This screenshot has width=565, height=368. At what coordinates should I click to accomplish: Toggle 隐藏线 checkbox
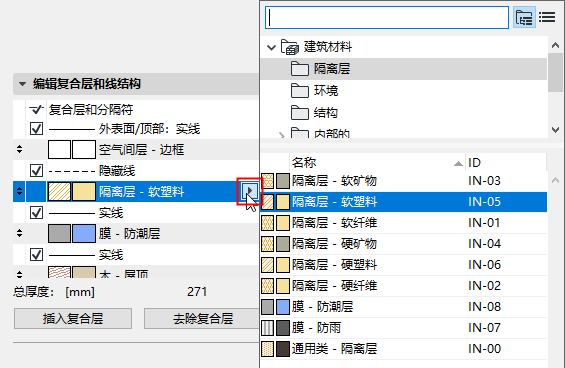pos(36,170)
